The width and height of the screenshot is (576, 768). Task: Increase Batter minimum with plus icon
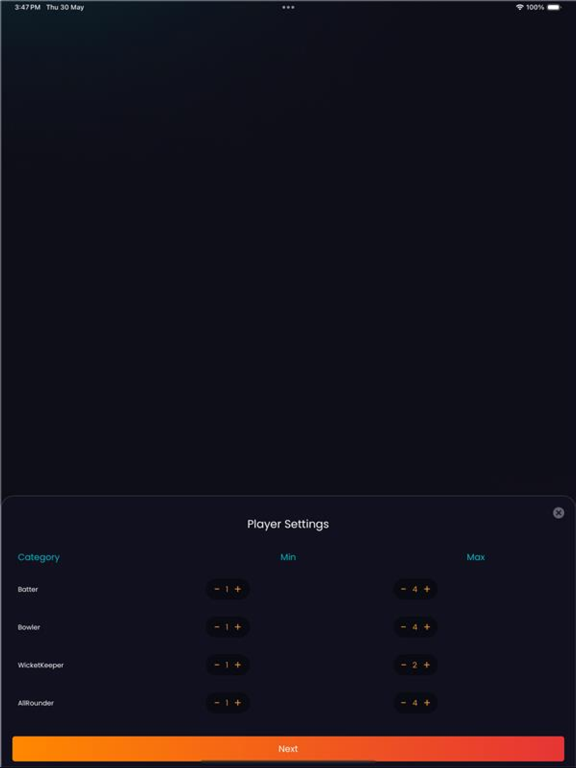pos(238,589)
